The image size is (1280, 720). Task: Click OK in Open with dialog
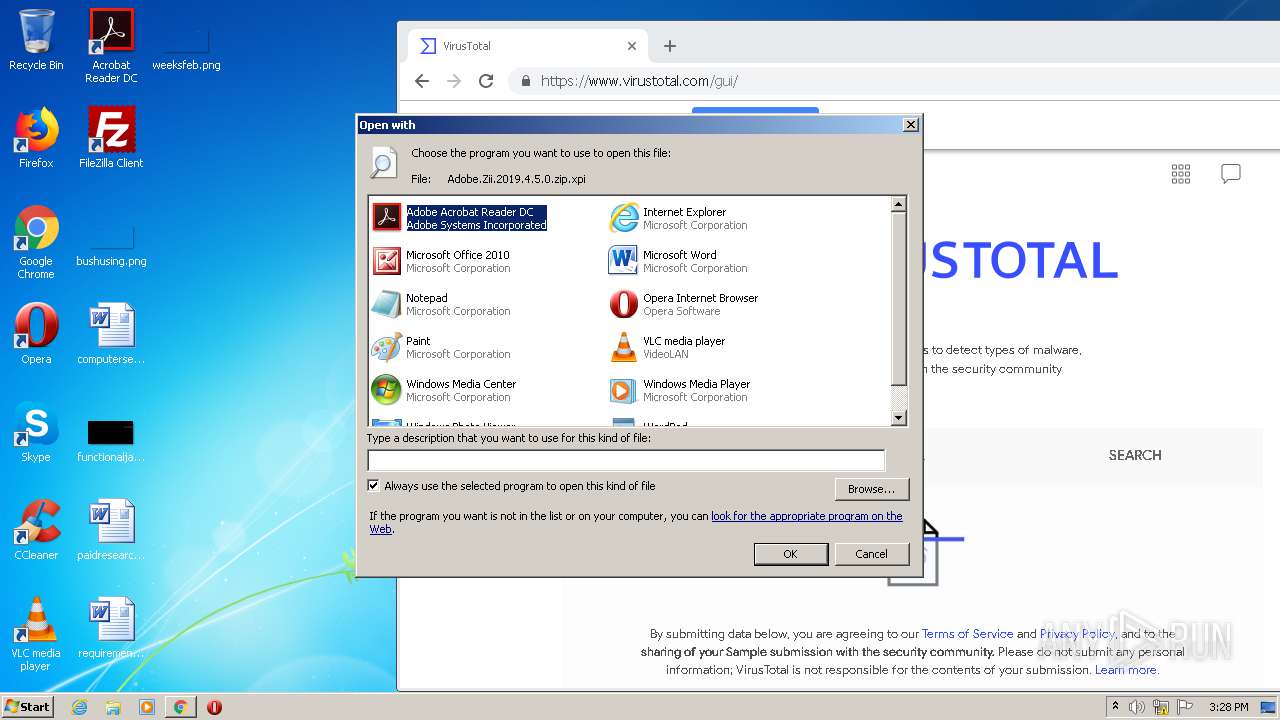(790, 554)
